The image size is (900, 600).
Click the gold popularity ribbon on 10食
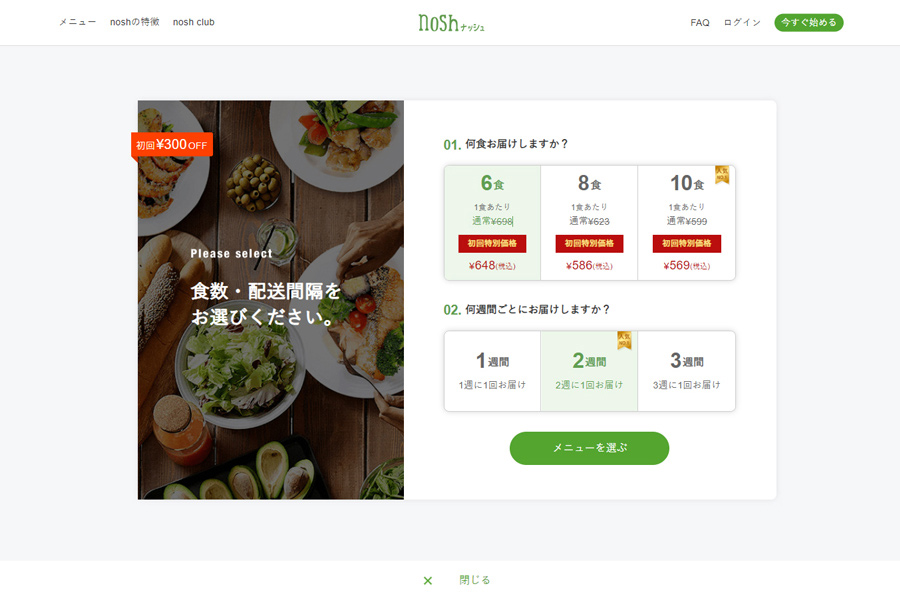point(721,175)
